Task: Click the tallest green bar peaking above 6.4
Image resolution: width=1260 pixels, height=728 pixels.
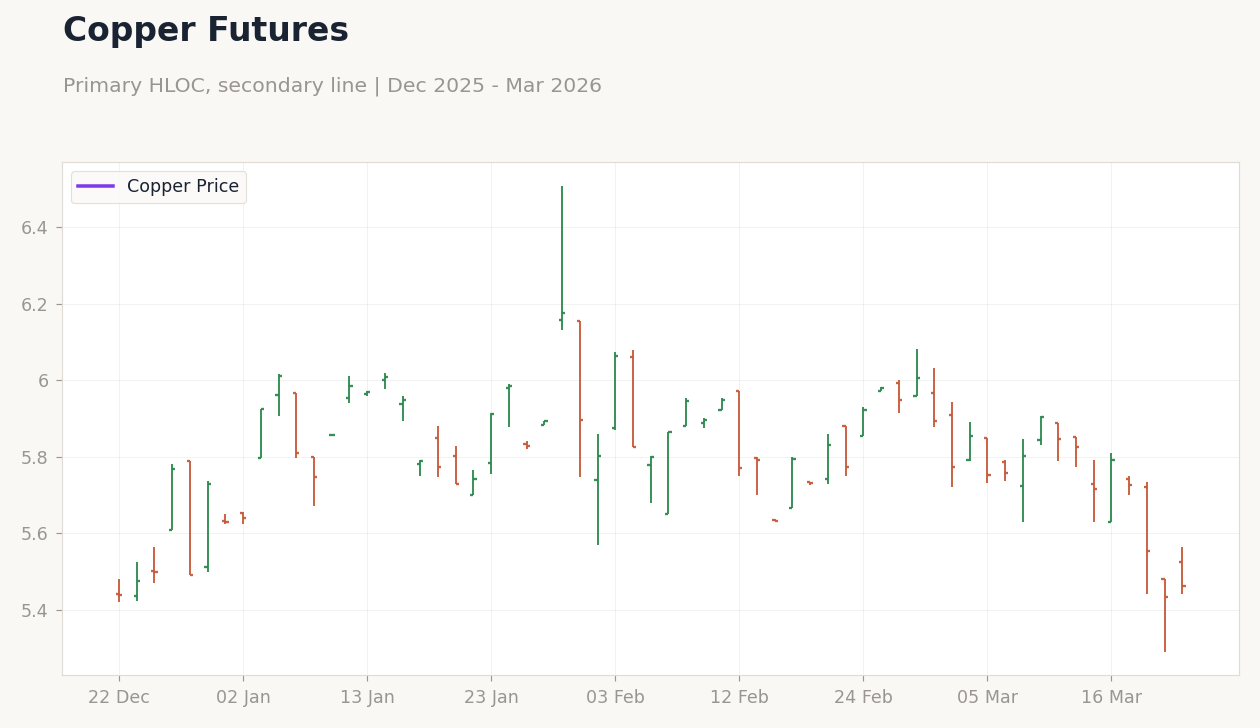Action: [562, 258]
